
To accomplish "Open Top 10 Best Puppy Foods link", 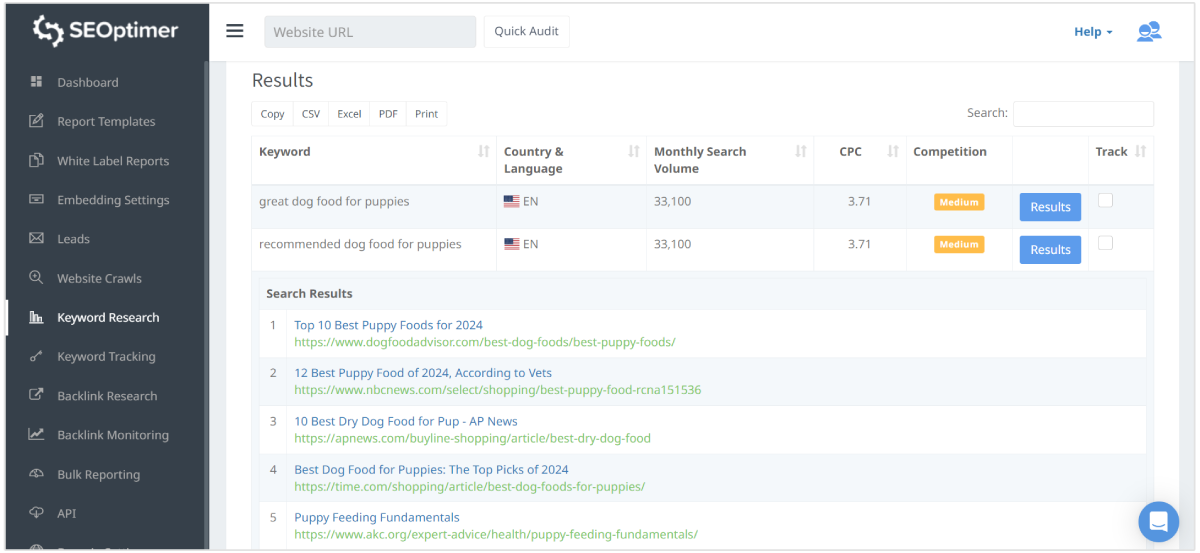I will pyautogui.click(x=388, y=325).
